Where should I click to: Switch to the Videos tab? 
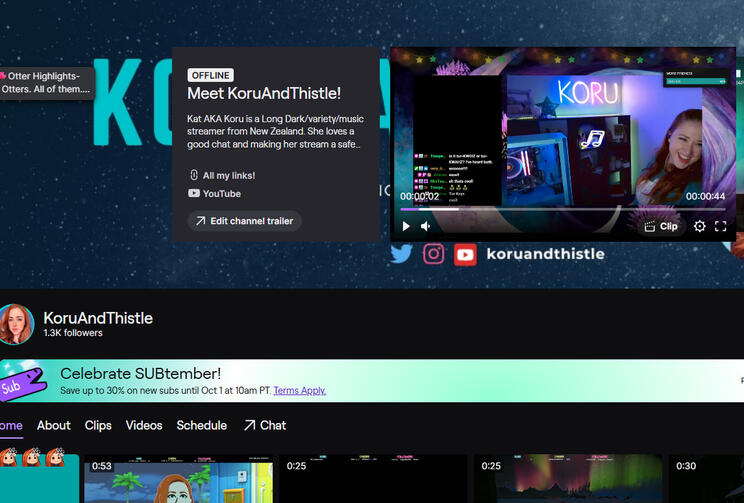(x=144, y=426)
